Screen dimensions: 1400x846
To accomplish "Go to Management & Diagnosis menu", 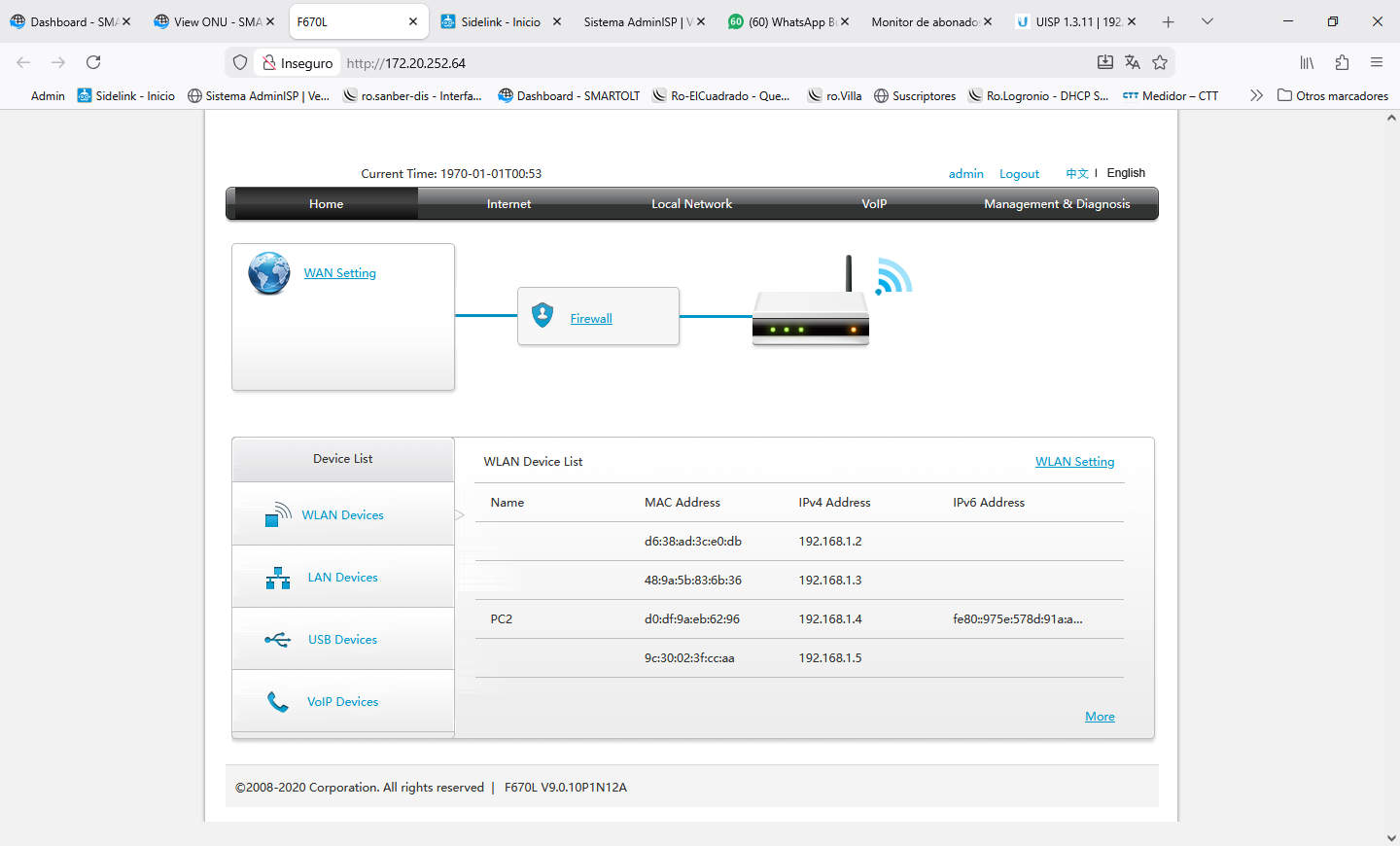I will pos(1057,204).
